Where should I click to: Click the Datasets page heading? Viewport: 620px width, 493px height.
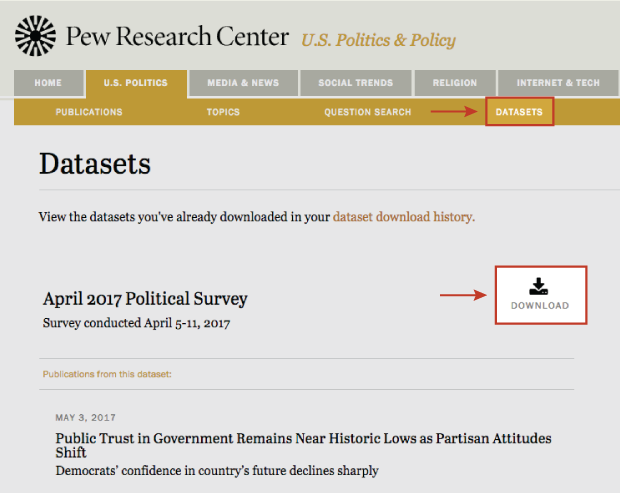[x=95, y=164]
